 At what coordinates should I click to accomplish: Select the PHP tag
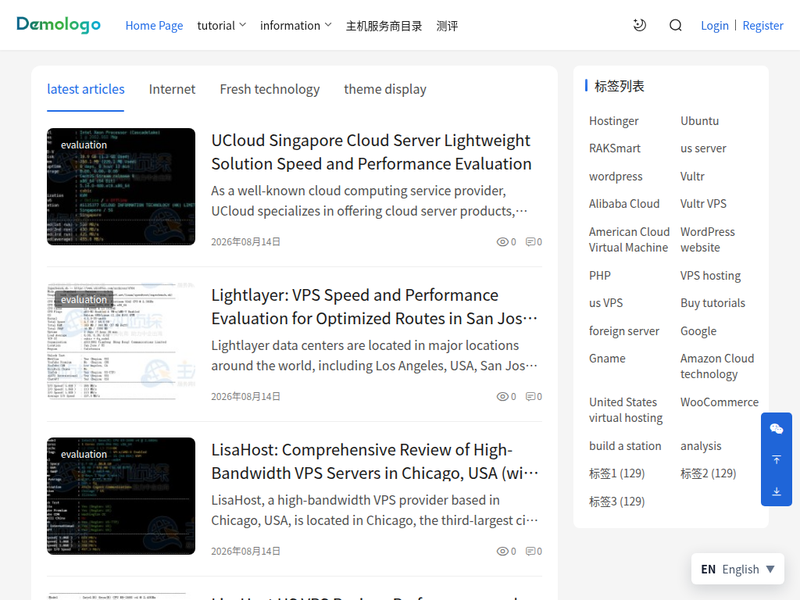[599, 276]
